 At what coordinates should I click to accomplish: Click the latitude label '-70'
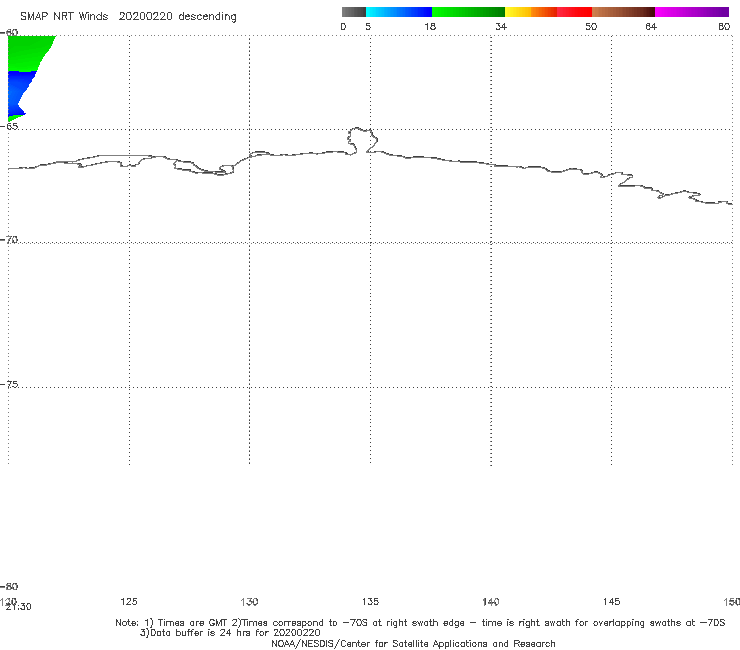(9, 240)
